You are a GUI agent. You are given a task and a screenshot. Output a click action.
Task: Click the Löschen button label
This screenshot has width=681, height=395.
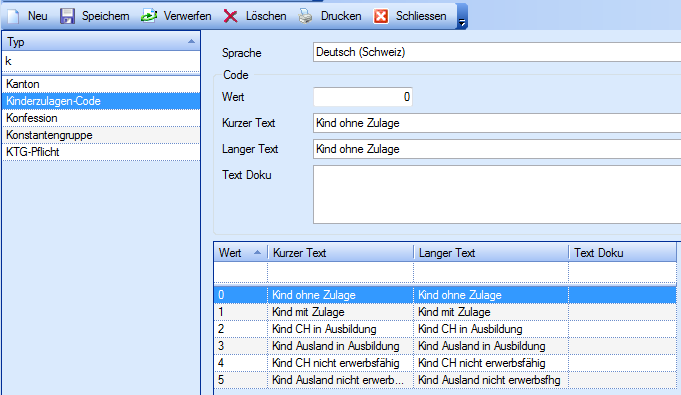click(x=266, y=16)
